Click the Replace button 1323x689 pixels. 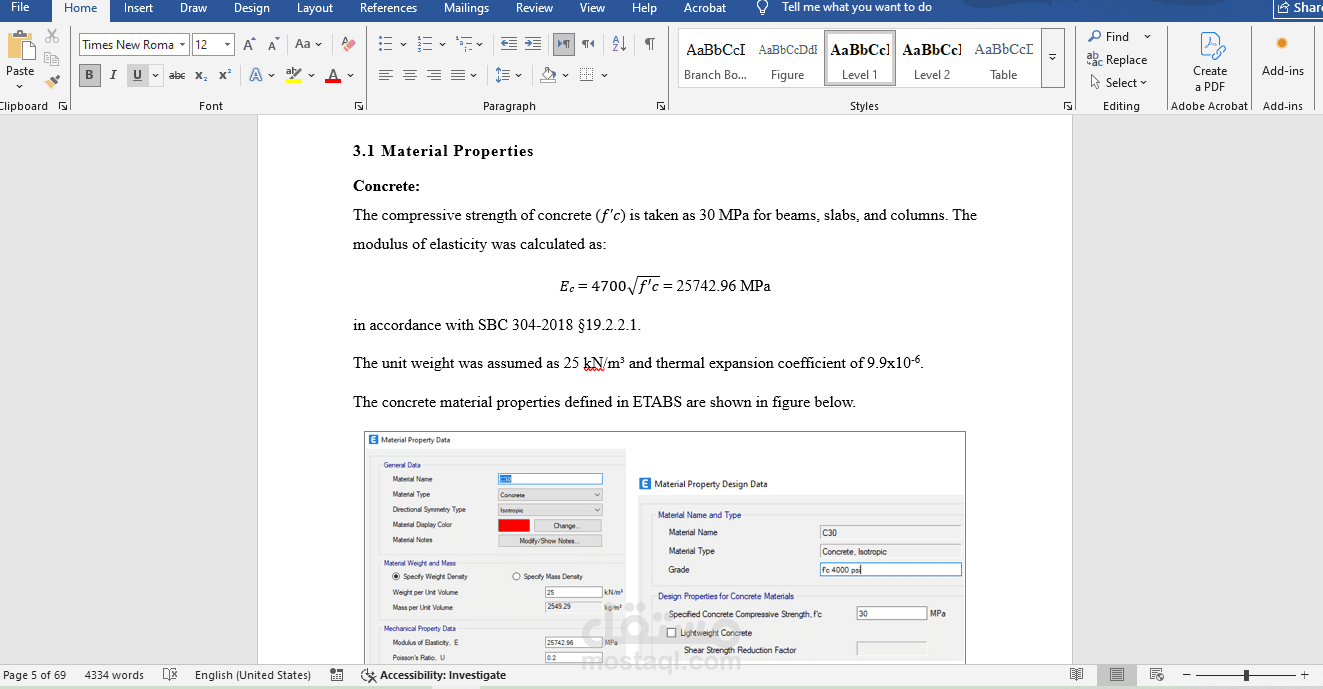tap(1117, 60)
